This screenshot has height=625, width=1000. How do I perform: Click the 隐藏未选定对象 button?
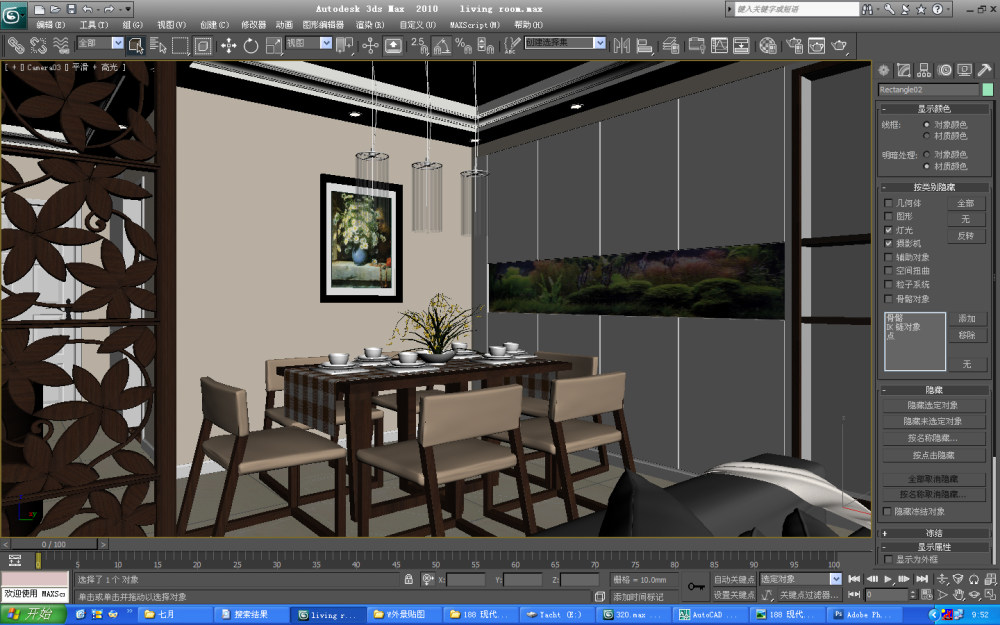coord(934,422)
